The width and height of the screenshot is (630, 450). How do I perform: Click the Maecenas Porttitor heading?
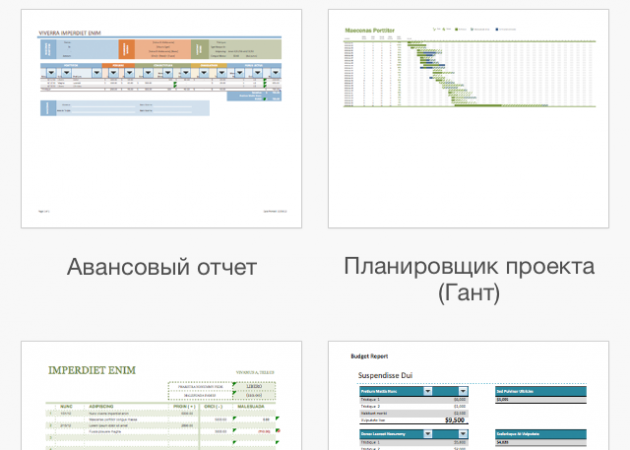tap(369, 31)
